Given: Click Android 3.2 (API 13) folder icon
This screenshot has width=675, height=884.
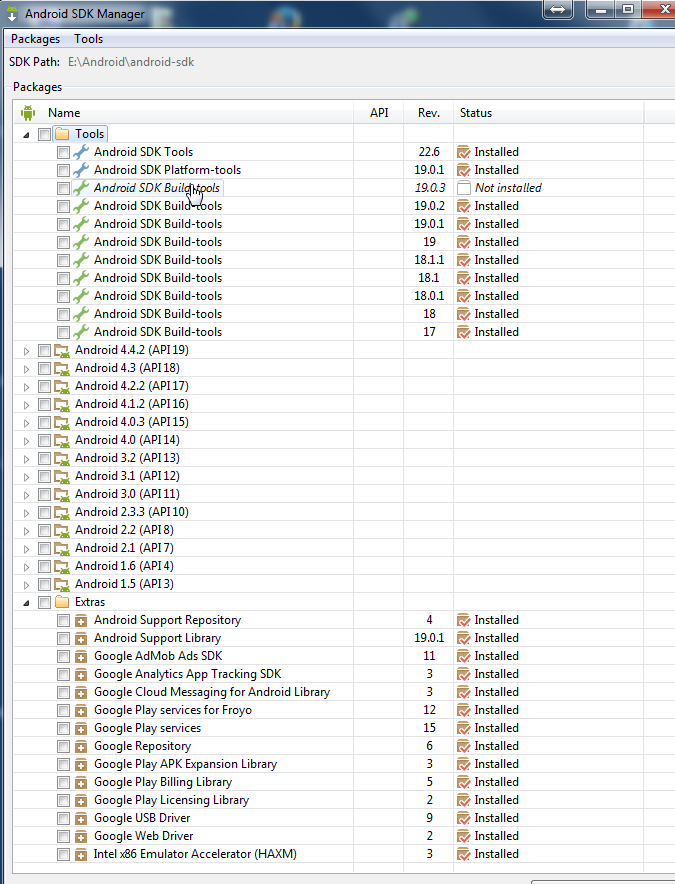Looking at the screenshot, I should (x=61, y=458).
